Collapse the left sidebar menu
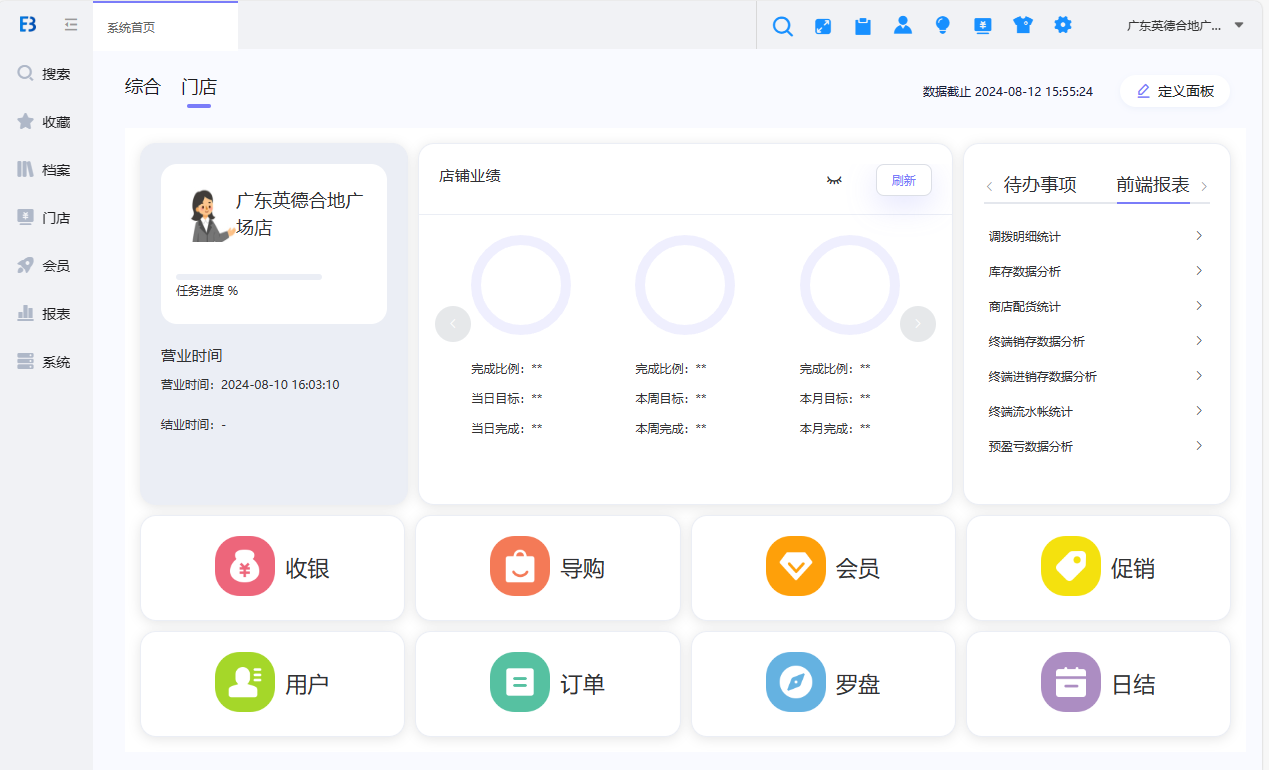The width and height of the screenshot is (1269, 770). [71, 25]
